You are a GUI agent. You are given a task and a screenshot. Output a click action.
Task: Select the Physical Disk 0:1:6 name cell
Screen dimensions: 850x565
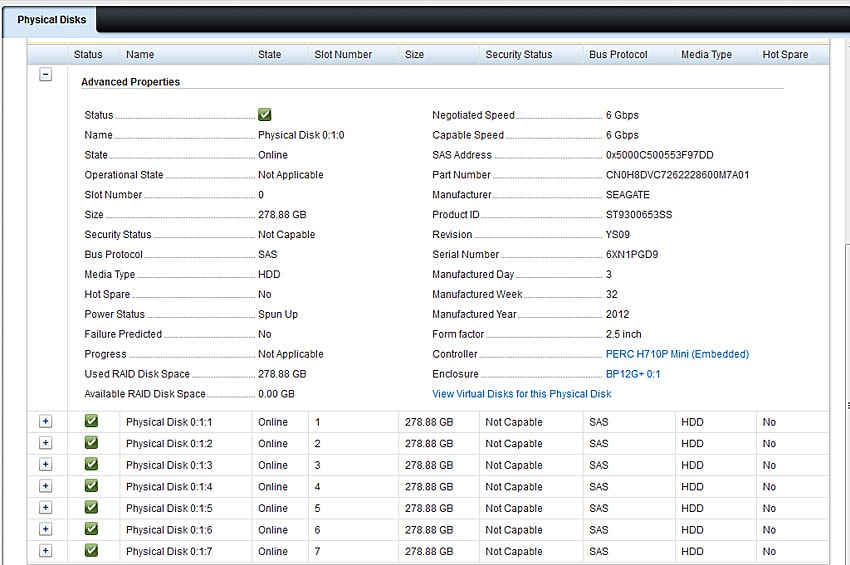coord(186,530)
